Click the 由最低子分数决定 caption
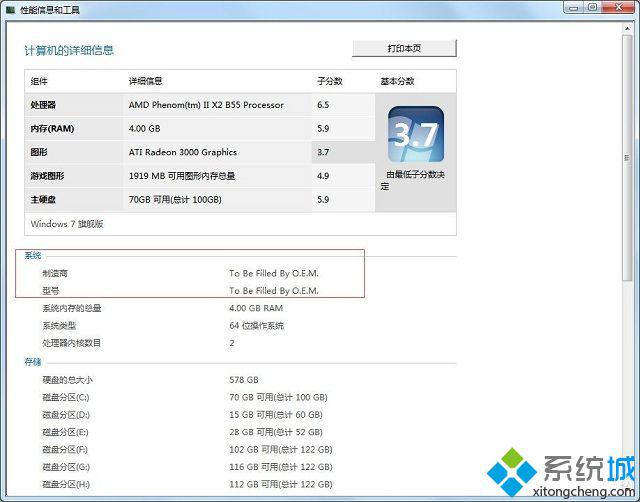The image size is (640, 502). (413, 180)
